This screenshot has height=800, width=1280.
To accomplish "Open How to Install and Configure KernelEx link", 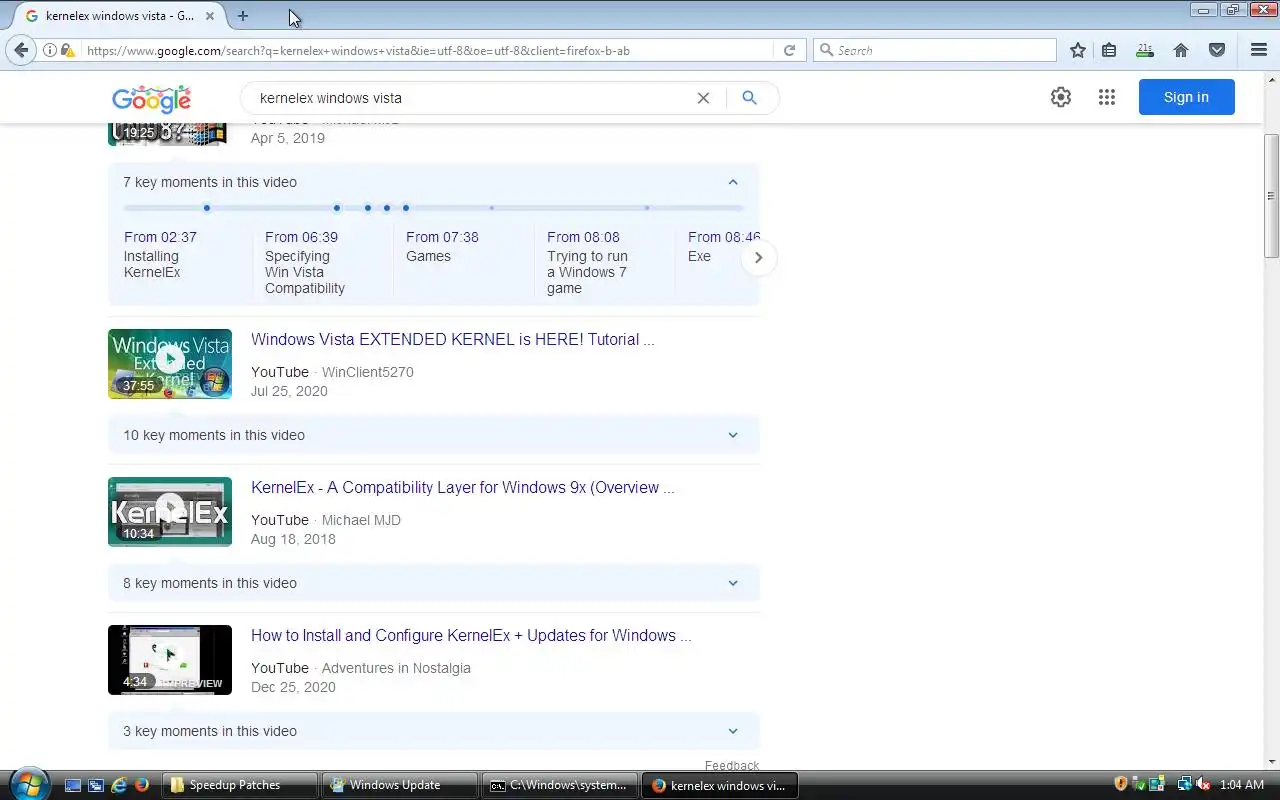I will click(x=471, y=635).
